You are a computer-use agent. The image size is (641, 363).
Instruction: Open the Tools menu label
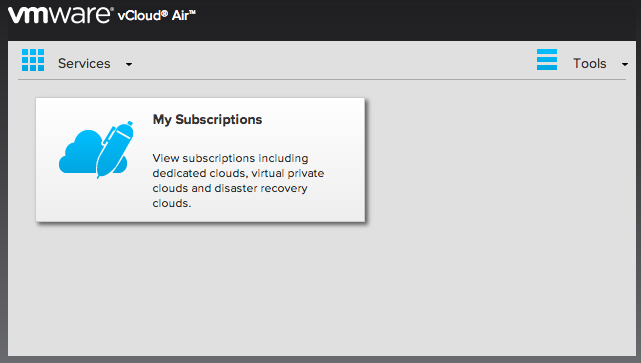[x=589, y=63]
